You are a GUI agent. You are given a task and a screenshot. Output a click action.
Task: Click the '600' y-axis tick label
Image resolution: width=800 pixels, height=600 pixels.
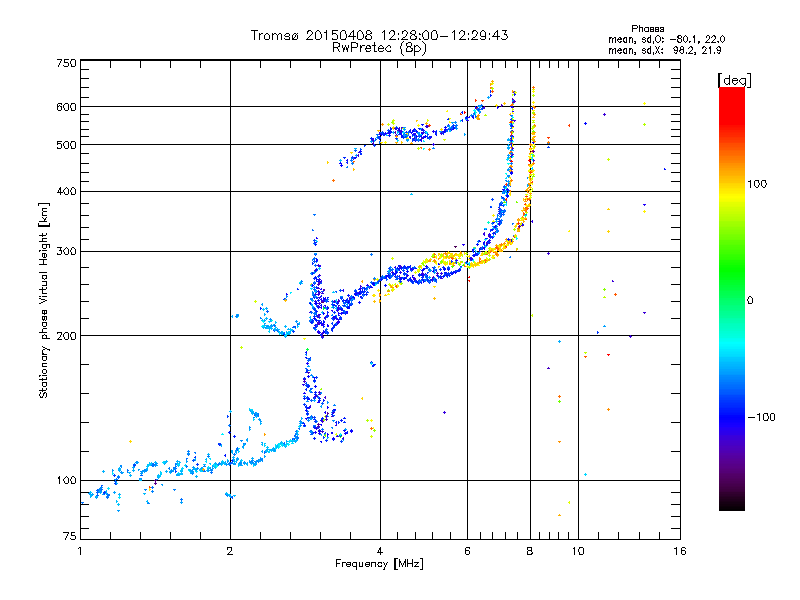(x=66, y=107)
